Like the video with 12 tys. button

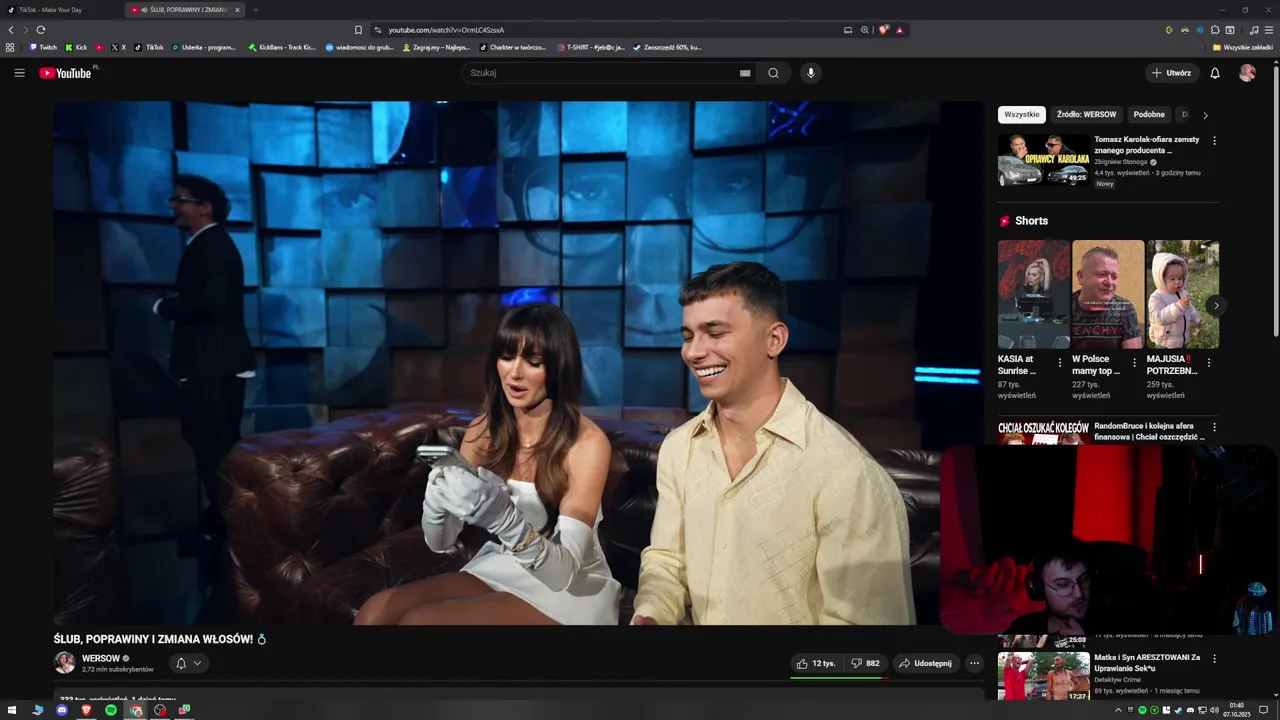815,663
